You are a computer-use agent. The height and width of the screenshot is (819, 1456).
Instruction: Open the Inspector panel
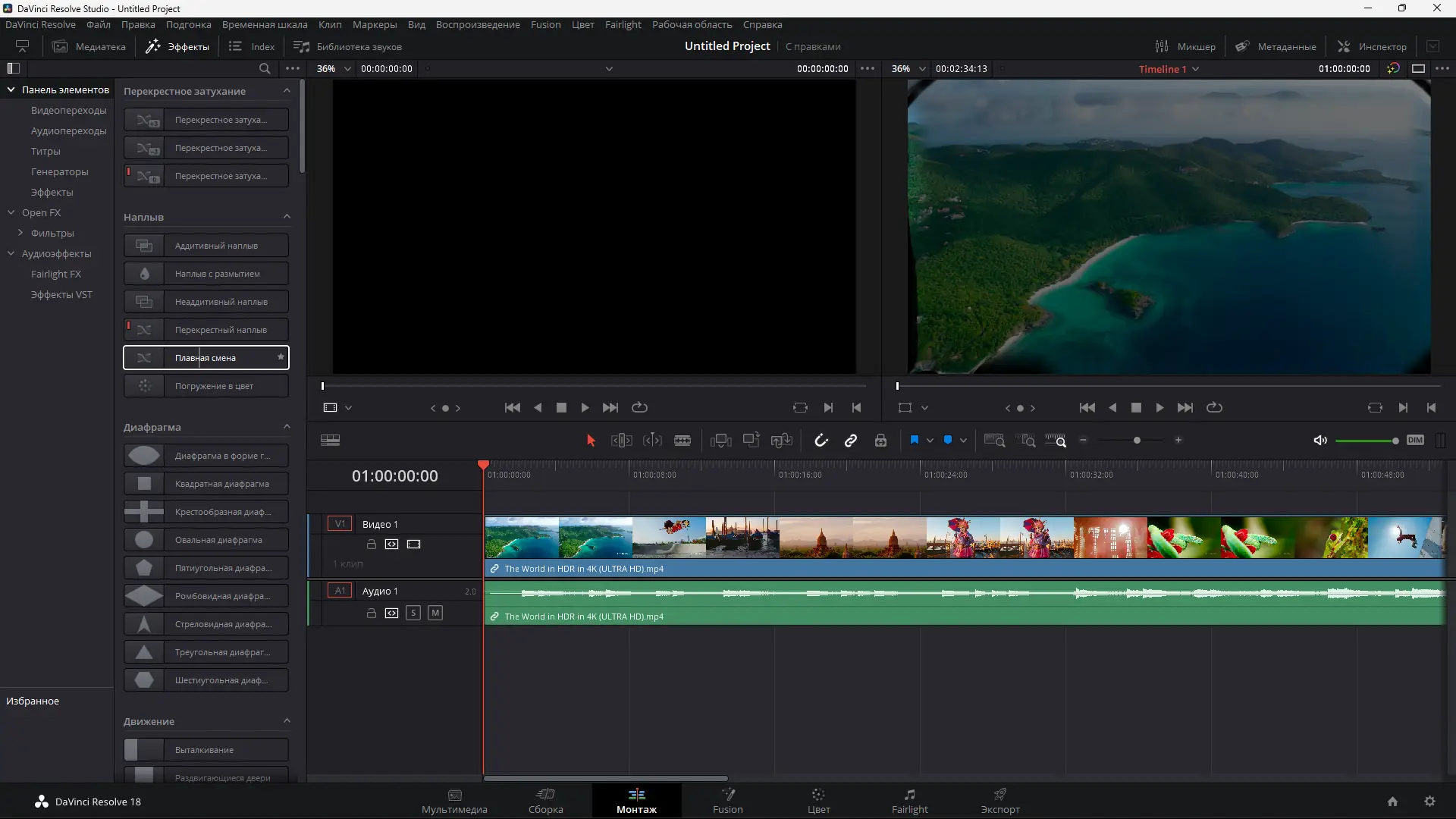(1371, 46)
